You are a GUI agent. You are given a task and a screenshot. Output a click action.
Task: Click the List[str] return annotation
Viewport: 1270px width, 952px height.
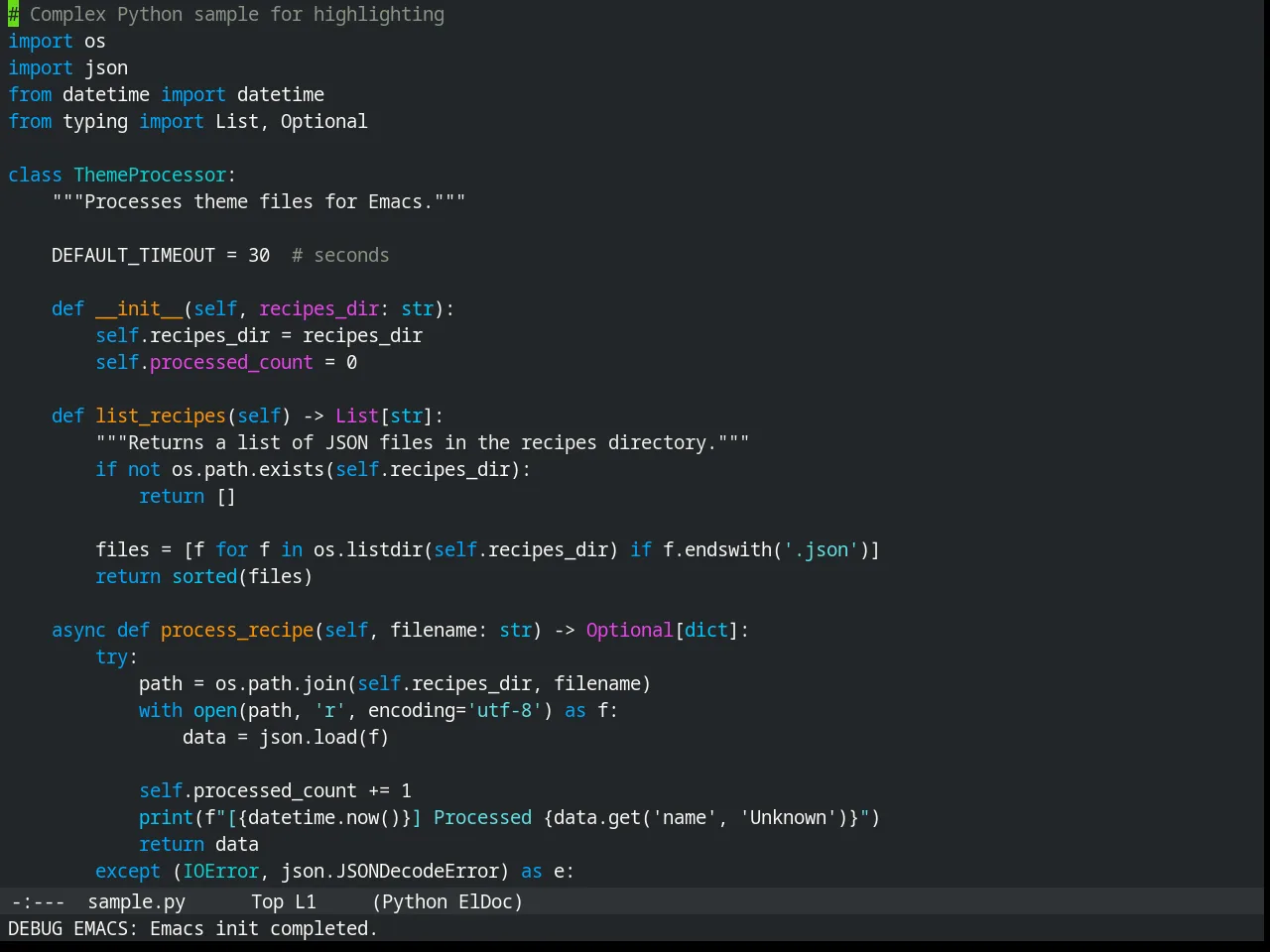[384, 416]
